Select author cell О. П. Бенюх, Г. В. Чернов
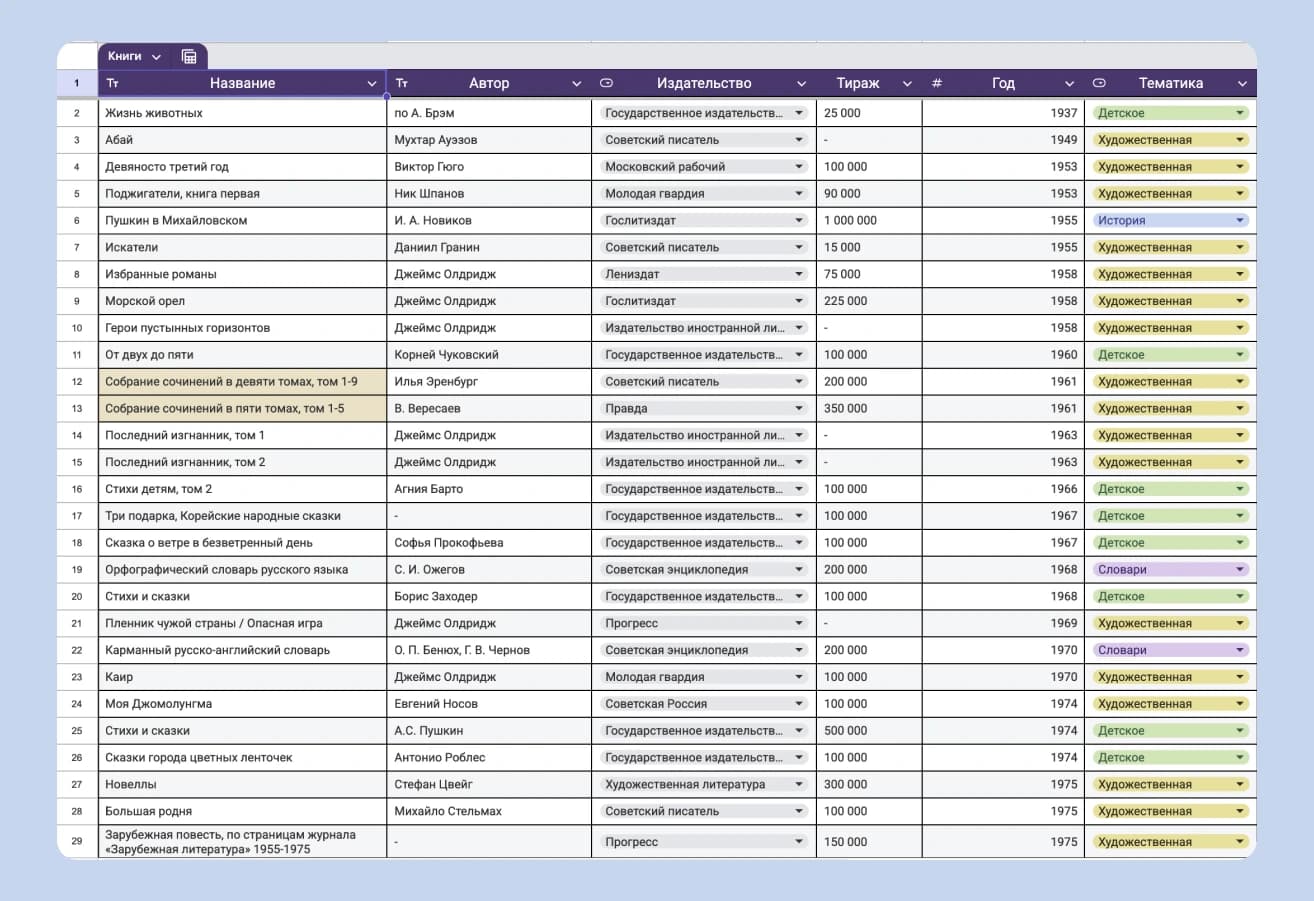1314x901 pixels. [489, 650]
